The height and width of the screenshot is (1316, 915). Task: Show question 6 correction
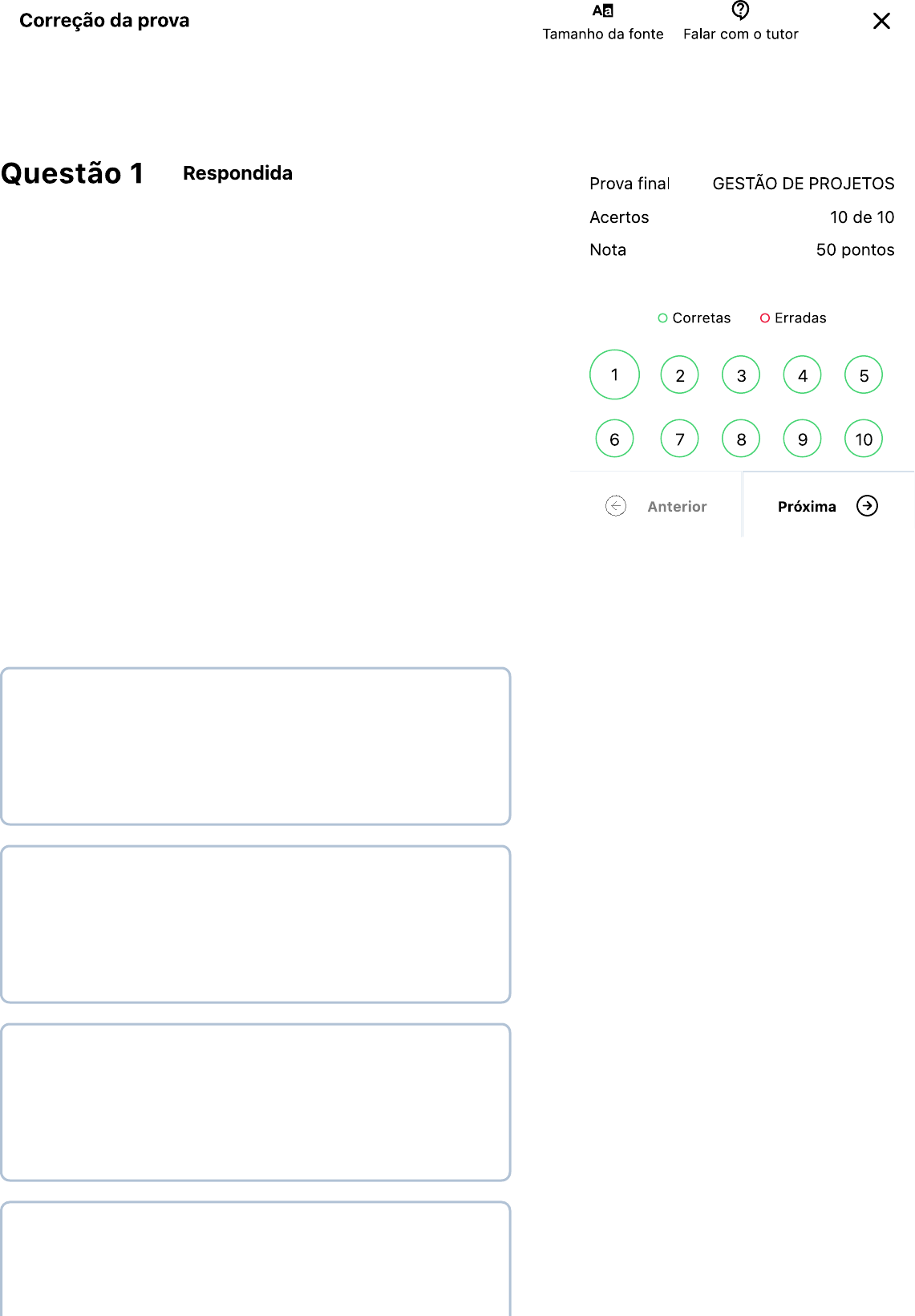614,439
